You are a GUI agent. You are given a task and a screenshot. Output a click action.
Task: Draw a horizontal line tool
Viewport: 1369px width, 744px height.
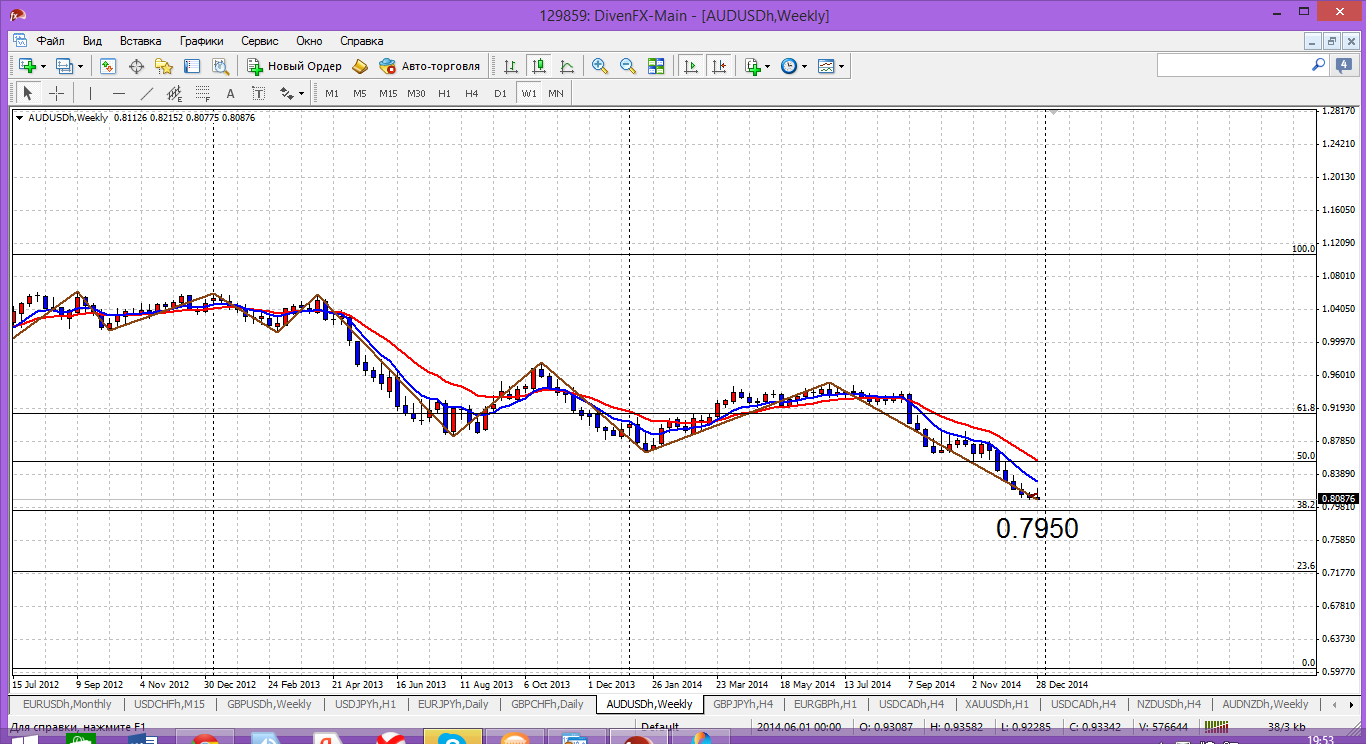[119, 93]
